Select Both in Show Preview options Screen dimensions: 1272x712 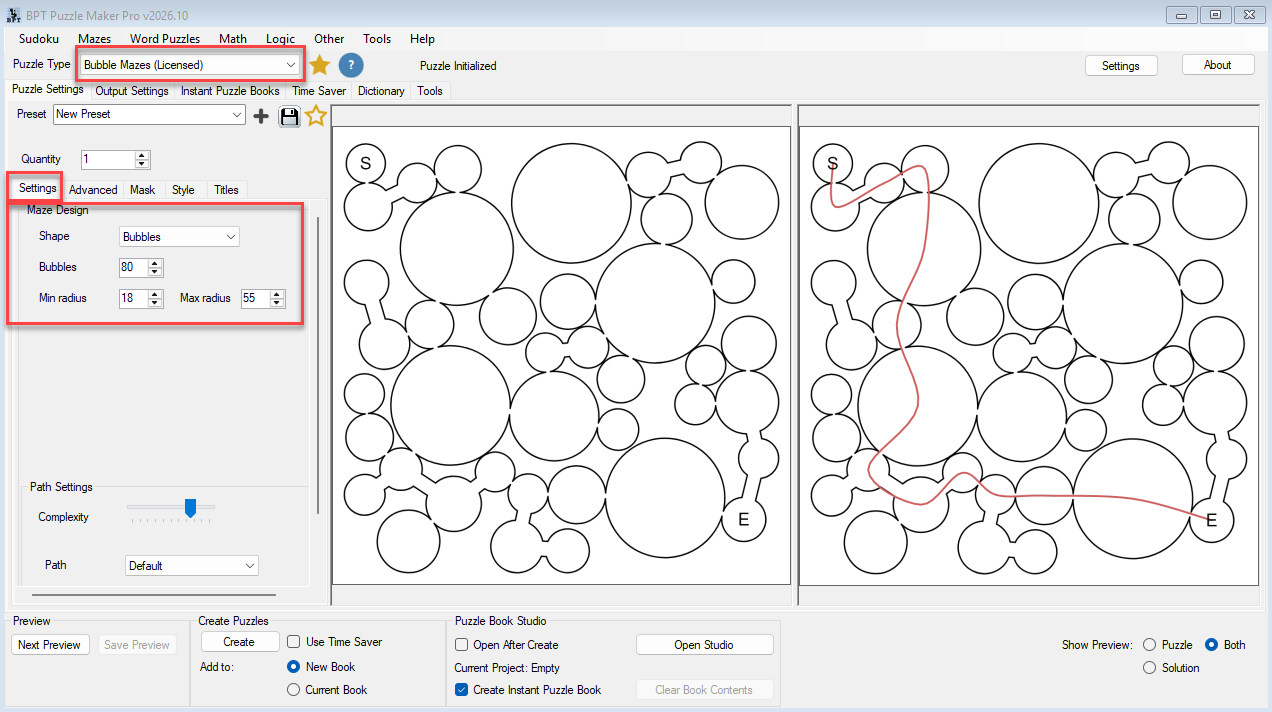point(1212,645)
